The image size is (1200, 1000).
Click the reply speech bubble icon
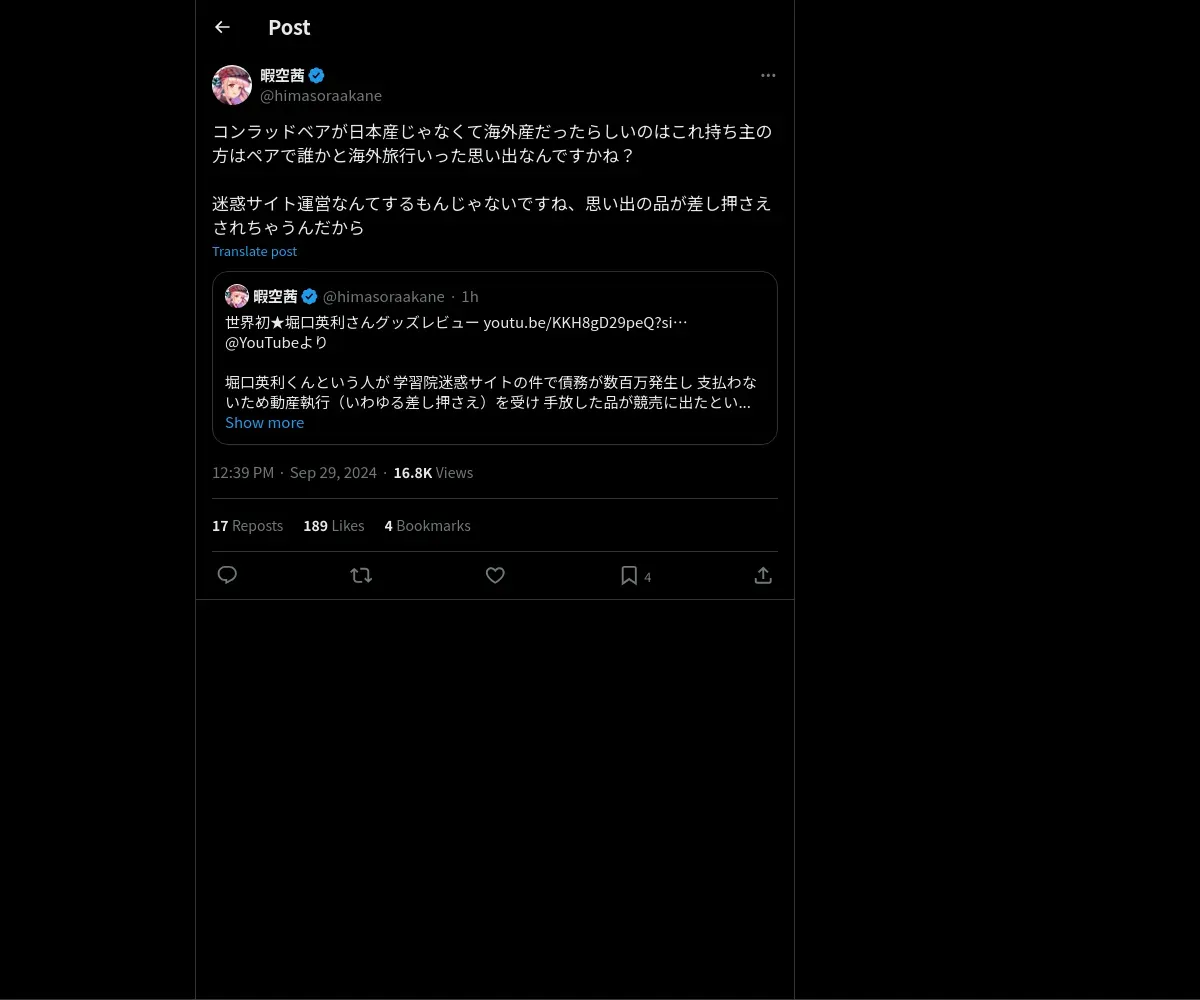pyautogui.click(x=227, y=575)
